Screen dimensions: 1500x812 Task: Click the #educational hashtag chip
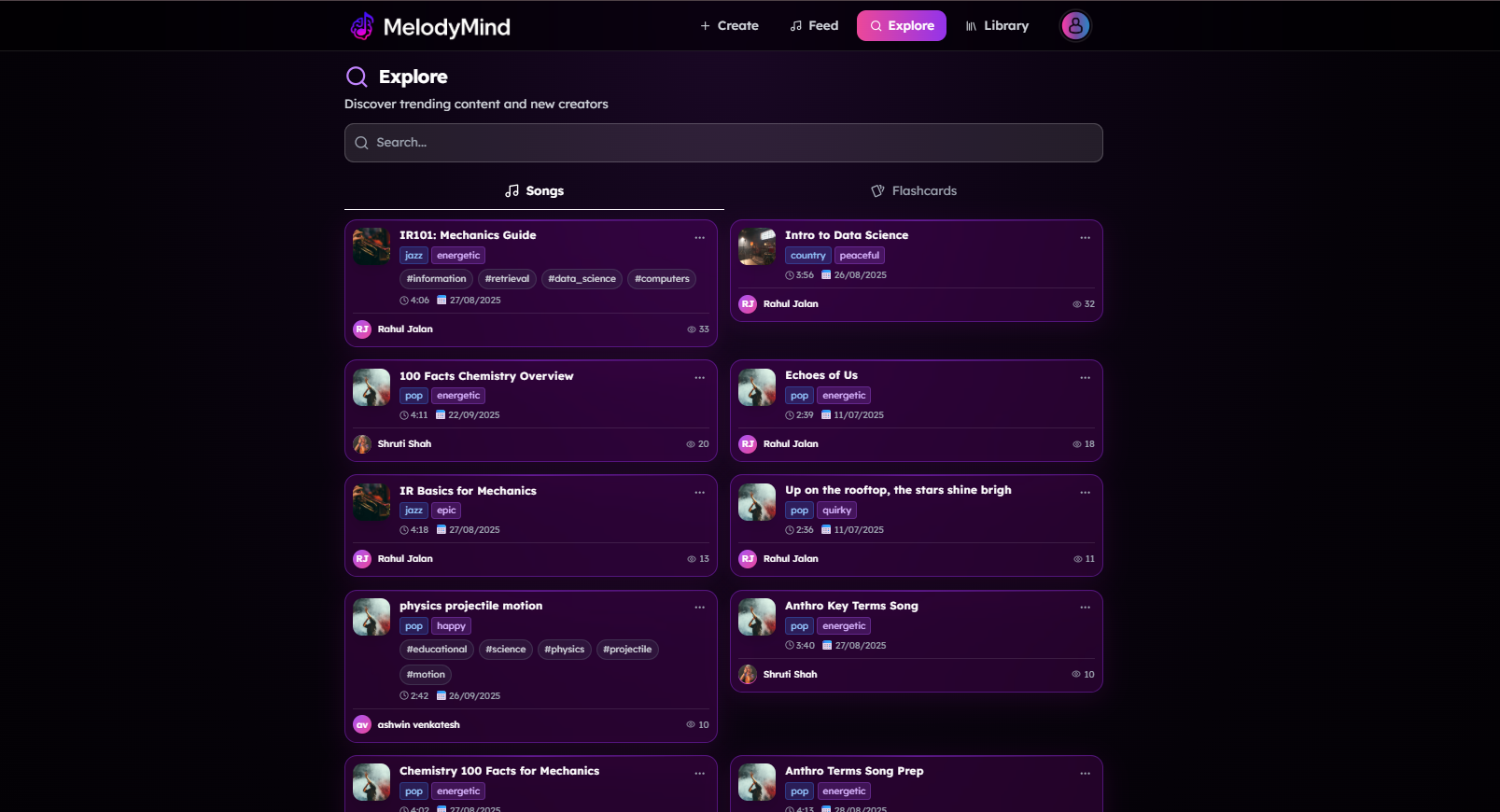pyautogui.click(x=437, y=650)
